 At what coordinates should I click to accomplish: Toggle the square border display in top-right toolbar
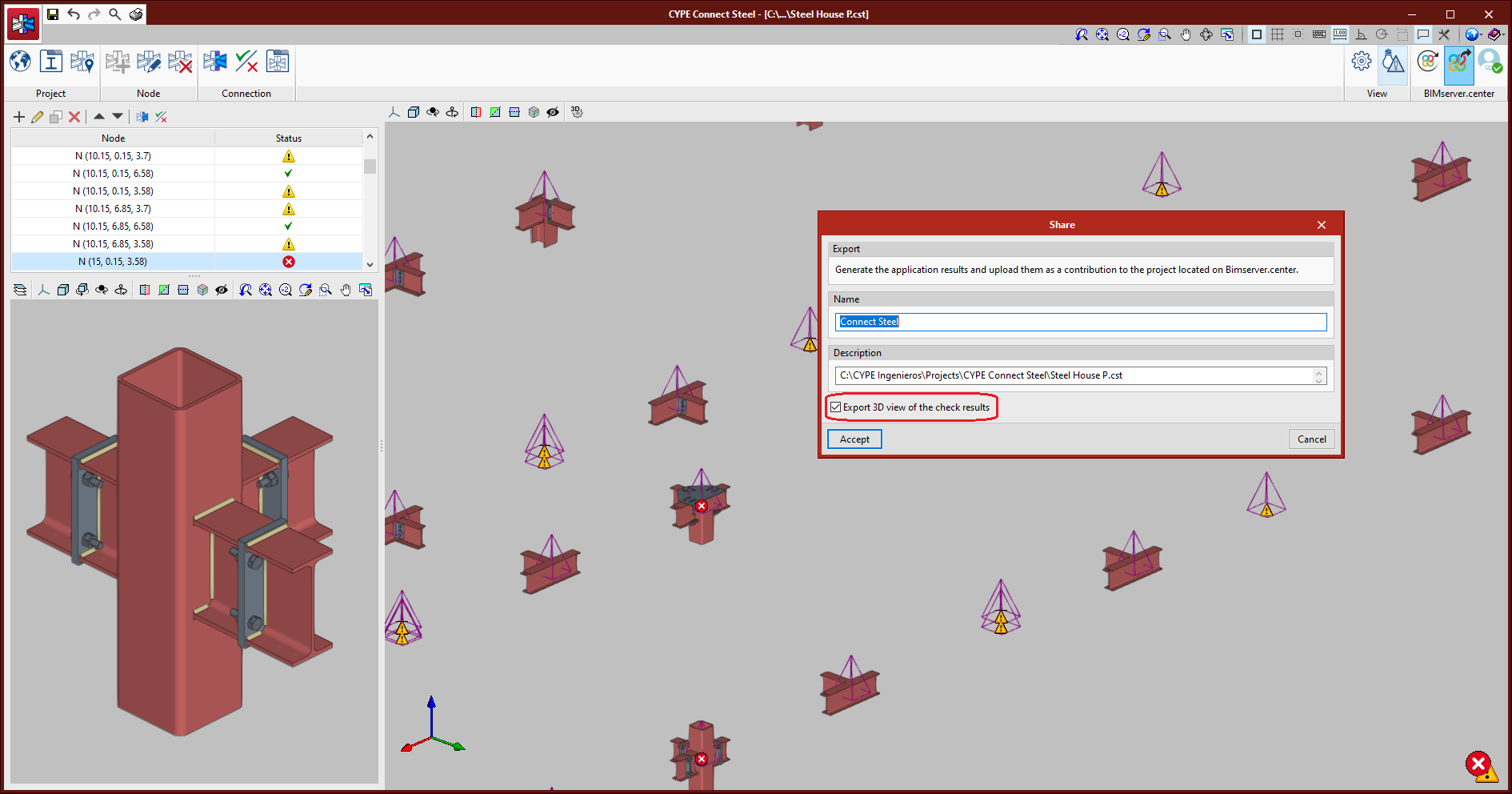[x=1257, y=34]
